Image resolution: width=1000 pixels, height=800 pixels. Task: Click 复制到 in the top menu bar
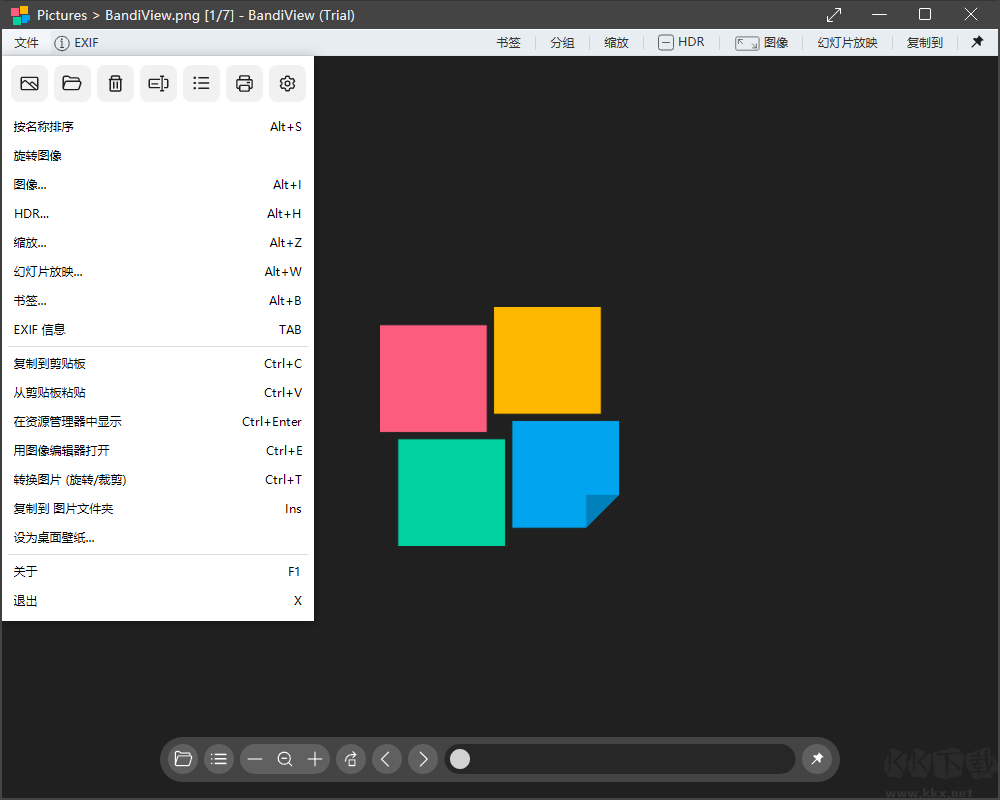point(925,43)
